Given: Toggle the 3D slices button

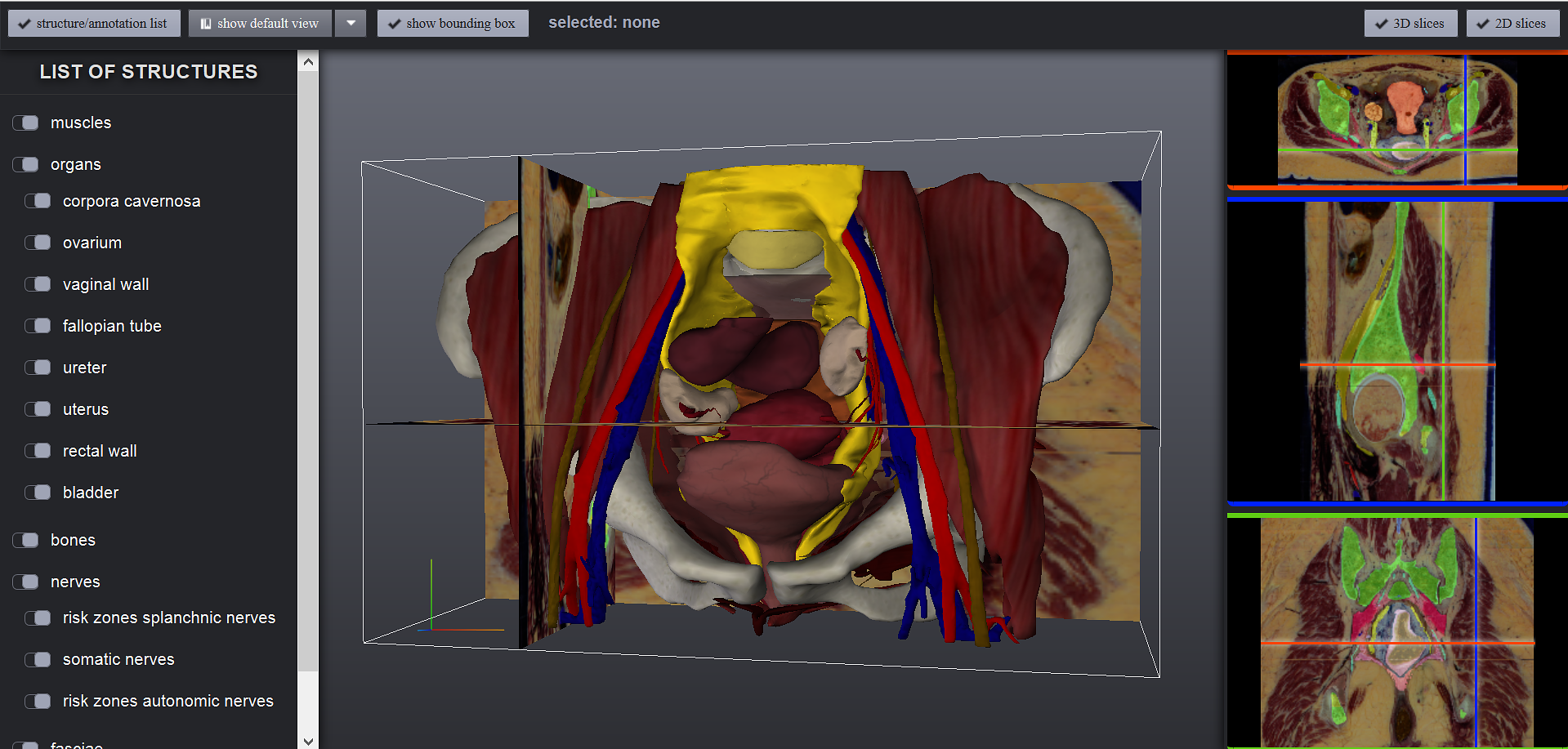Looking at the screenshot, I should [1409, 23].
